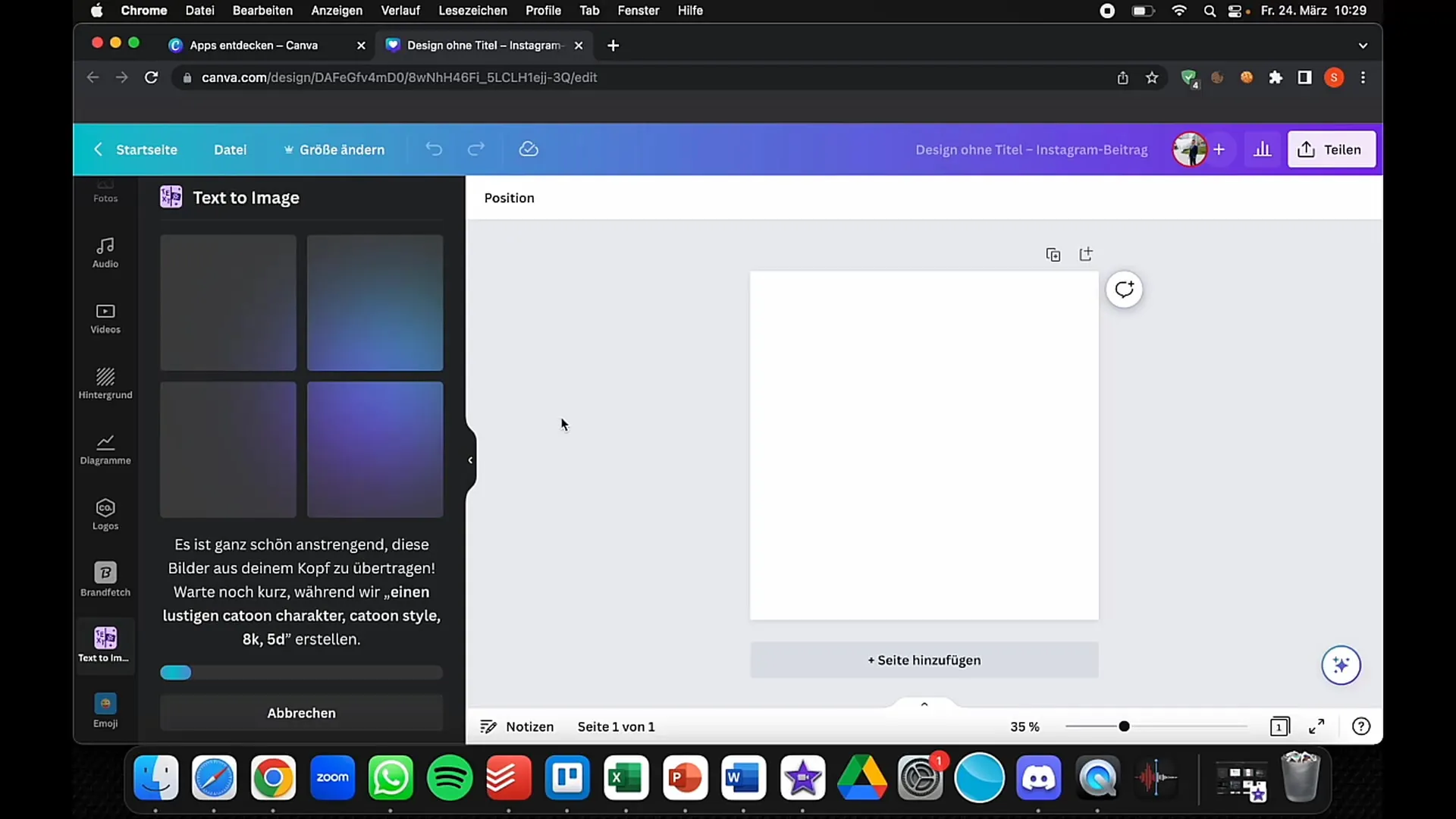This screenshot has height=819, width=1456.
Task: Collapse the side panel with the arrow handle
Action: 470,460
